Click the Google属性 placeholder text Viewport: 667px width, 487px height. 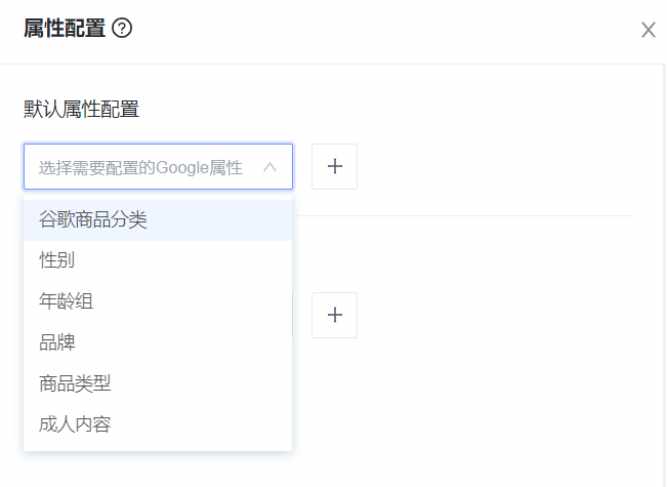coord(140,168)
